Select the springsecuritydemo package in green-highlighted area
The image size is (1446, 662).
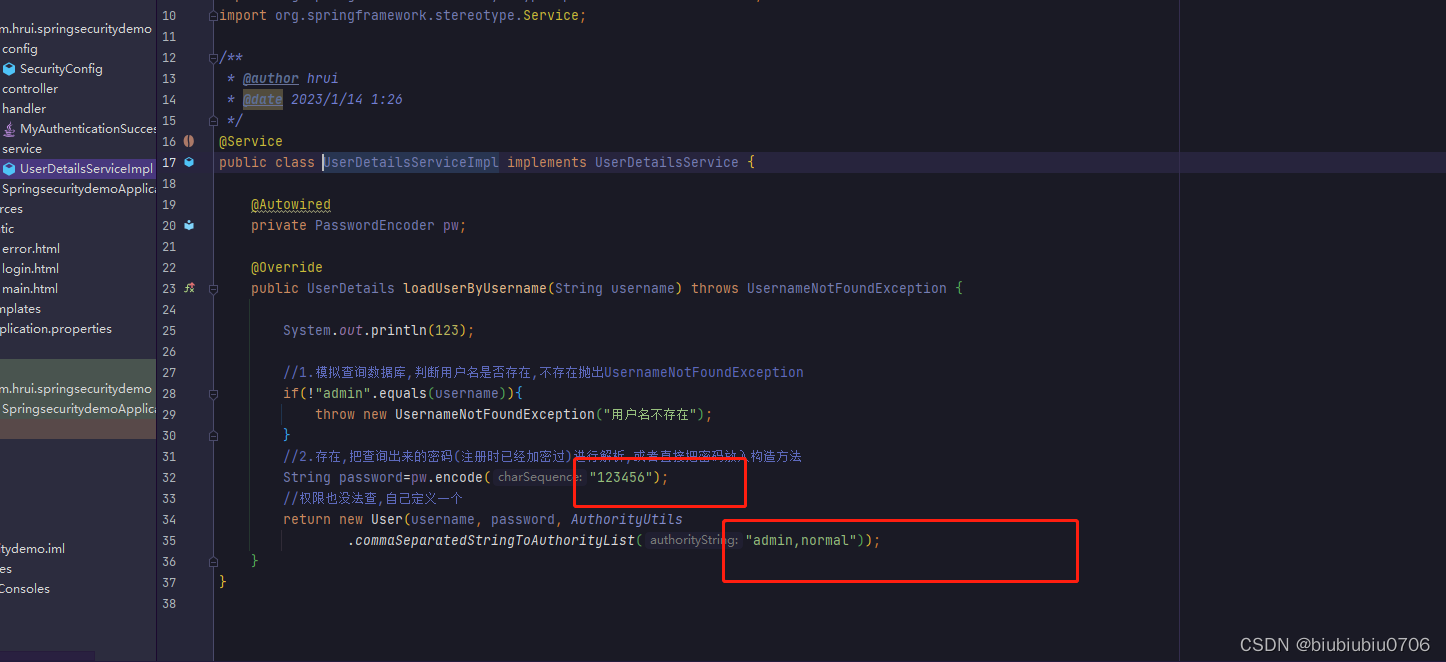click(76, 388)
